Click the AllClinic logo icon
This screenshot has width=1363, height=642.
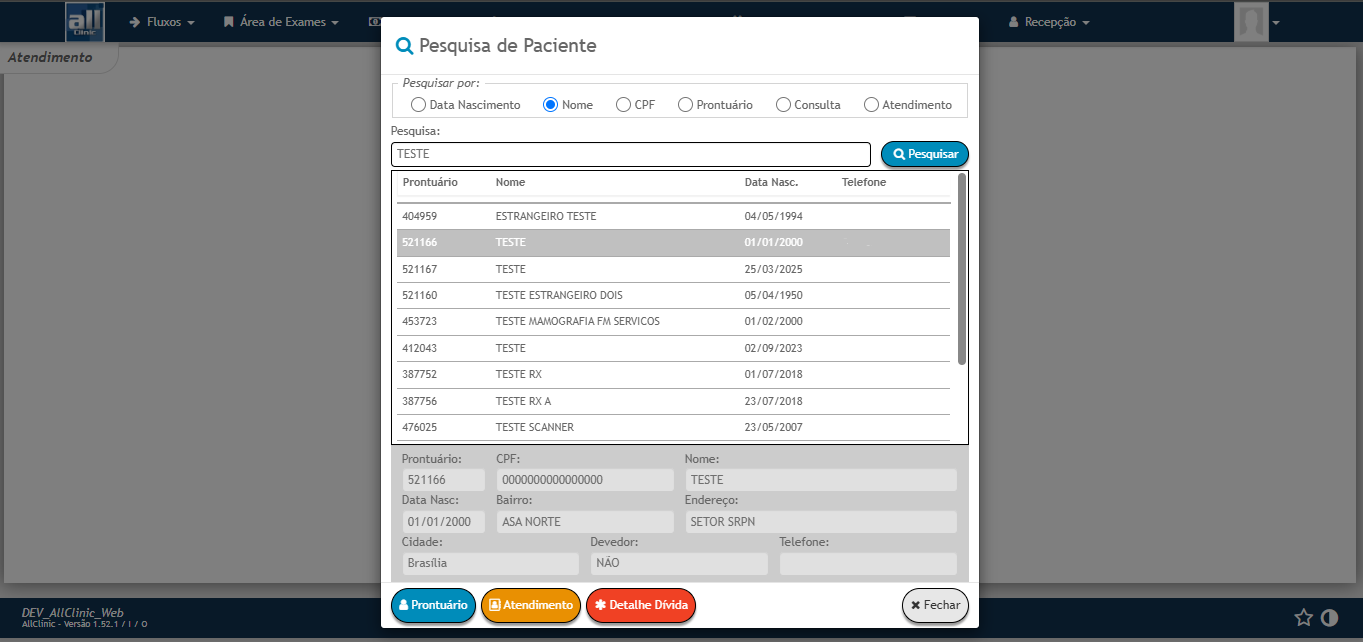pyautogui.click(x=85, y=21)
